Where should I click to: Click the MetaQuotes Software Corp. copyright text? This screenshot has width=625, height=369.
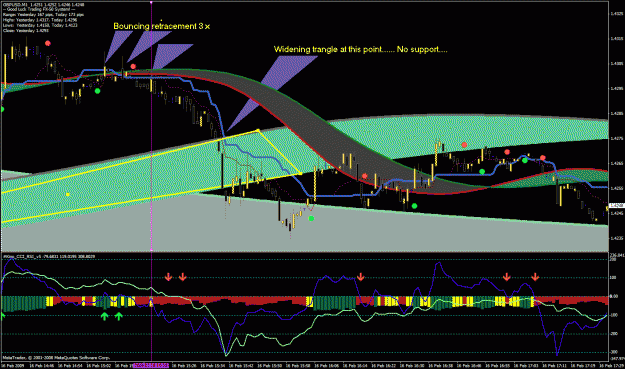pyautogui.click(x=56, y=358)
